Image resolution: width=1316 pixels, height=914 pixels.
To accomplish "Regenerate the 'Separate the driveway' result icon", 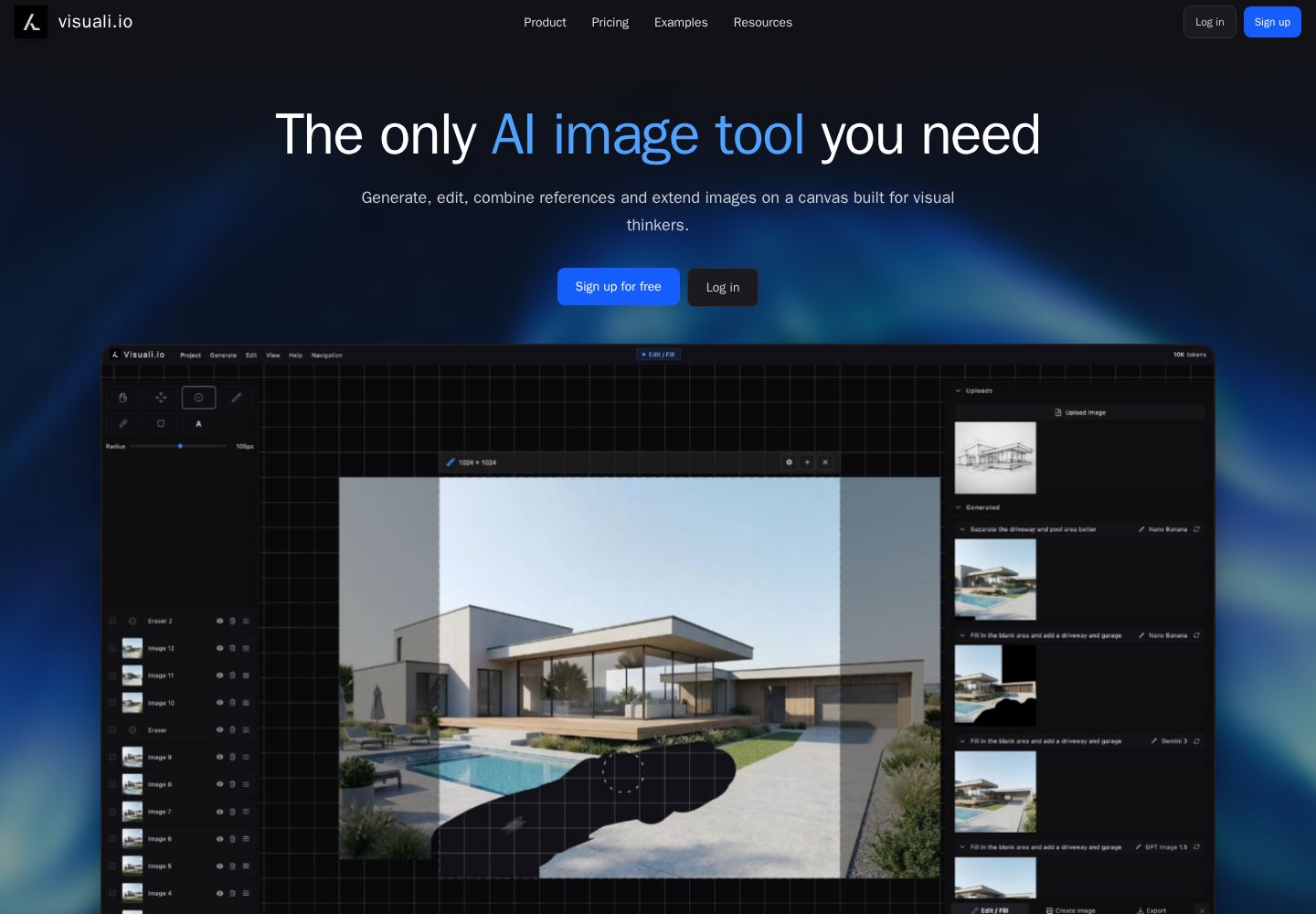I will click(1196, 529).
